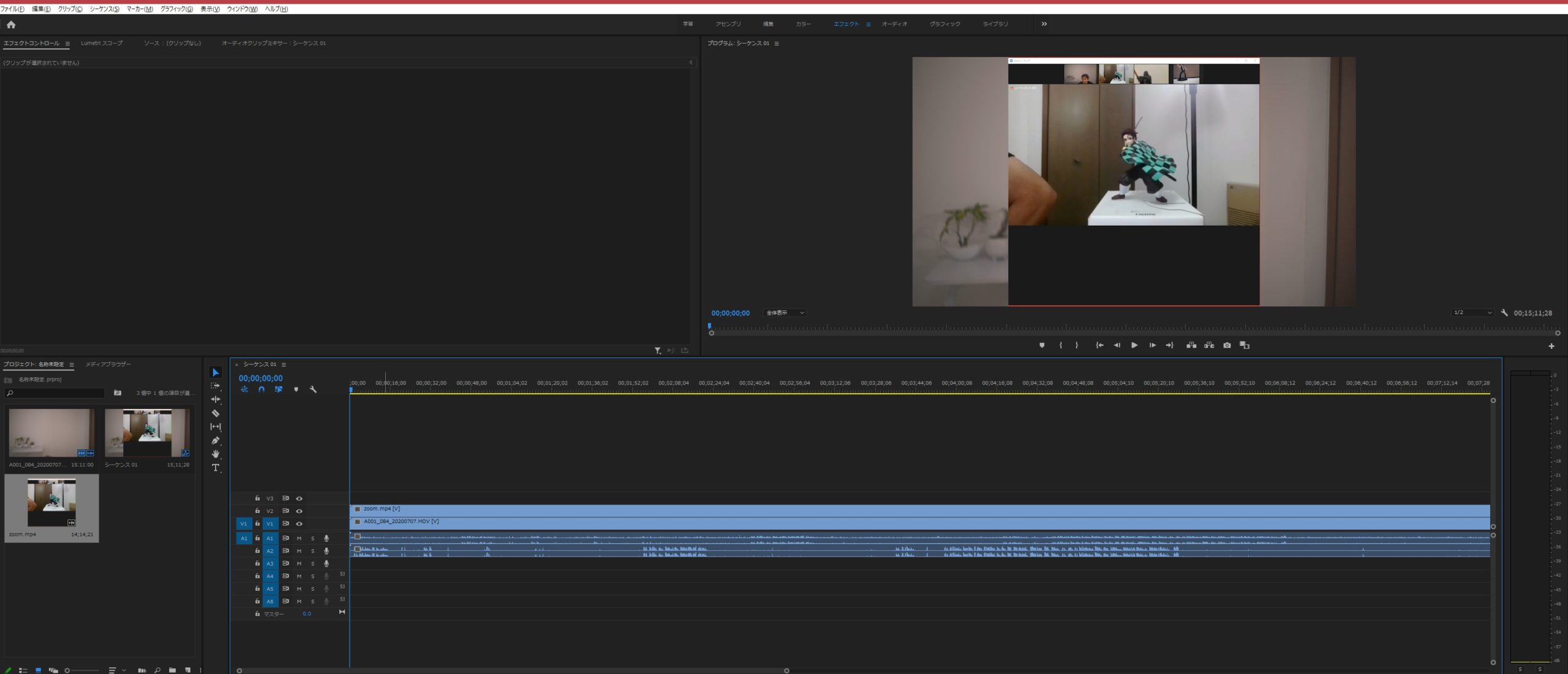This screenshot has width=1568, height=674.
Task: Play the sequence in program monitor
Action: click(x=1134, y=345)
